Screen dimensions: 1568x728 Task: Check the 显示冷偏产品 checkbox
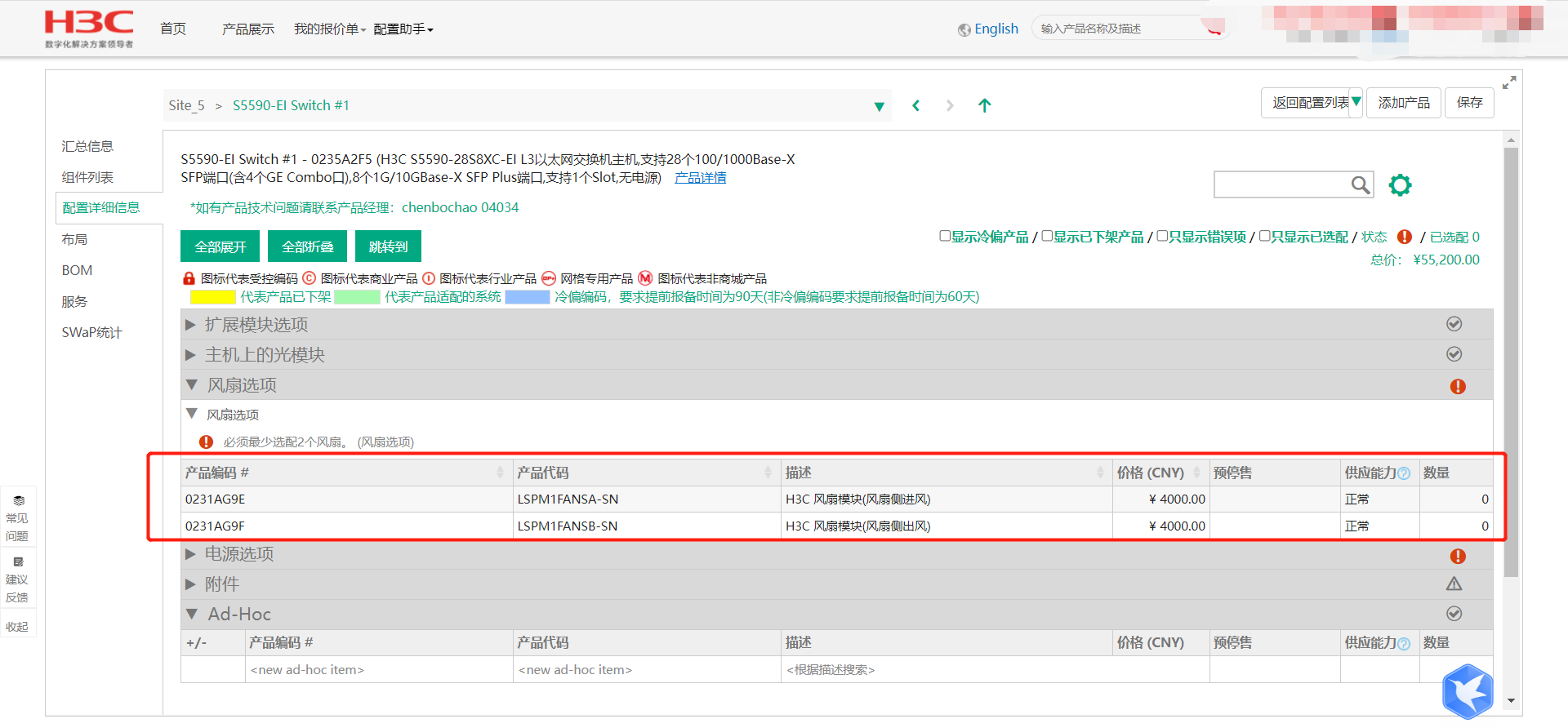(x=945, y=236)
